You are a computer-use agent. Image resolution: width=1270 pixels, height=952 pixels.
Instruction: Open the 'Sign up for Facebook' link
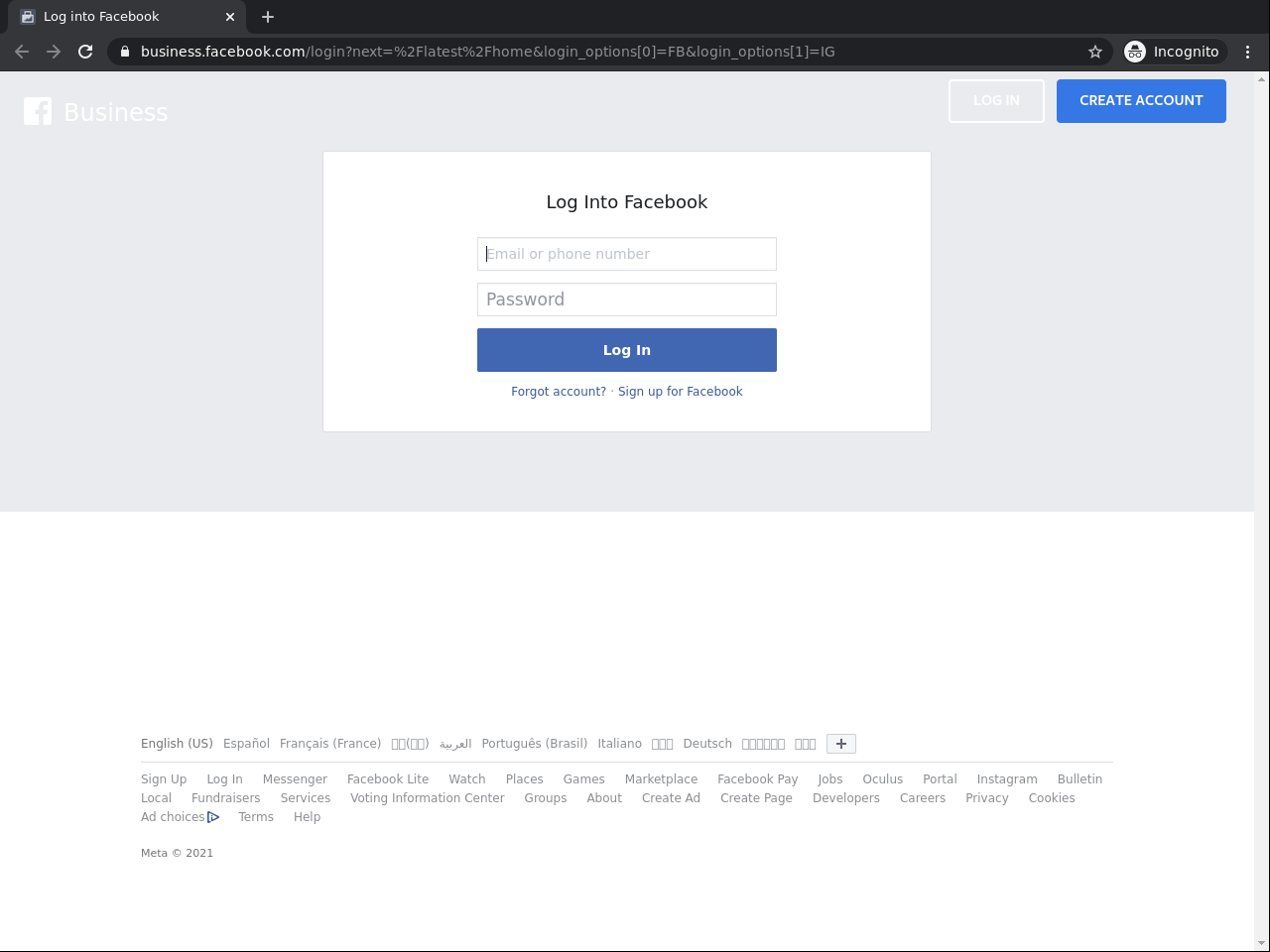[681, 392]
